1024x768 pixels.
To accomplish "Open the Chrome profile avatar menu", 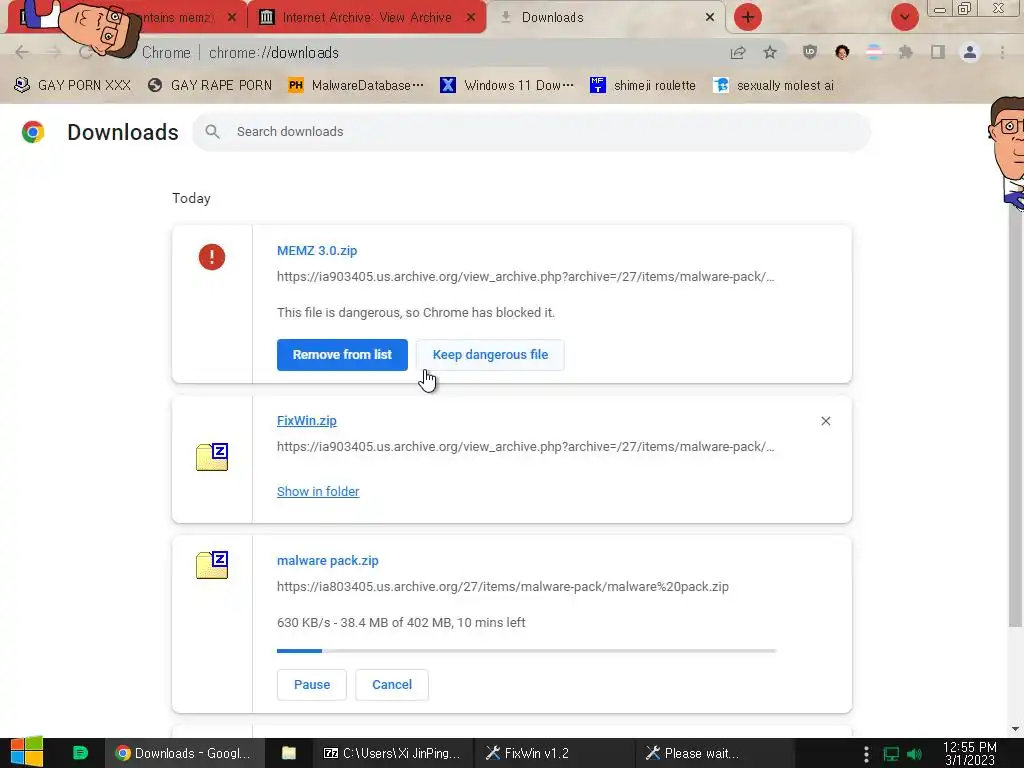I will [970, 52].
